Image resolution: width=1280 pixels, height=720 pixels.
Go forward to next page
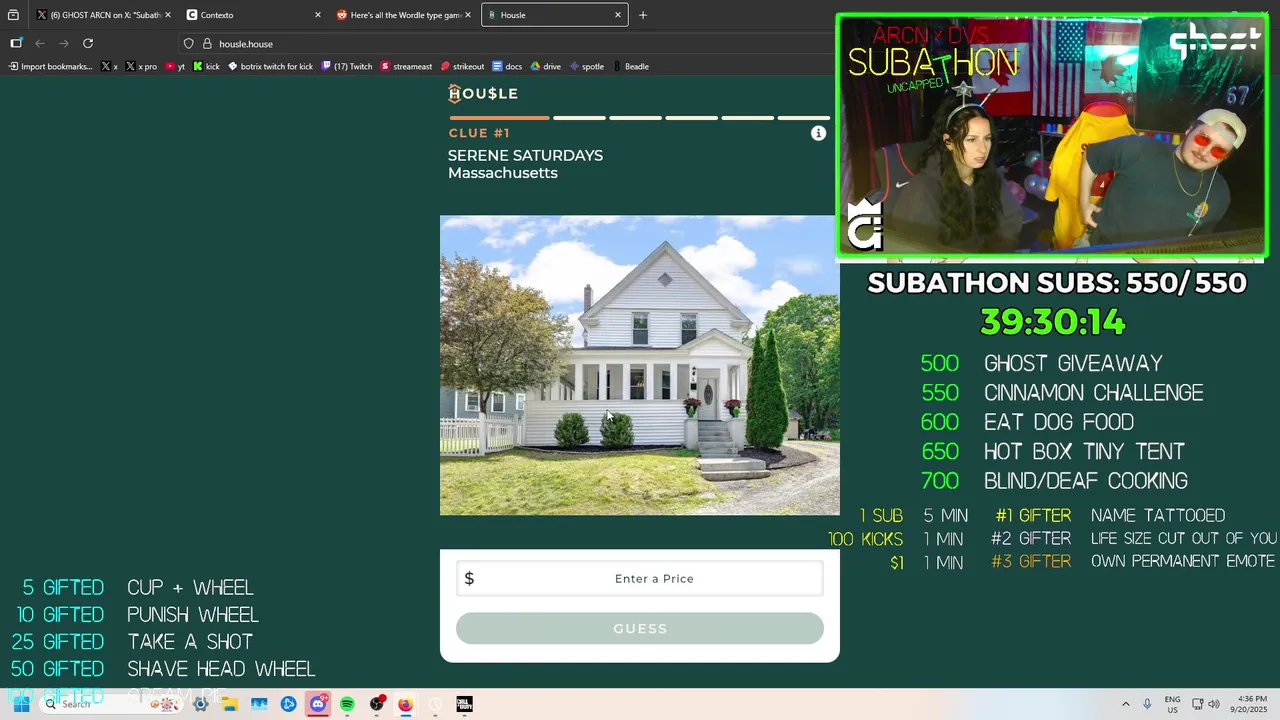64,43
